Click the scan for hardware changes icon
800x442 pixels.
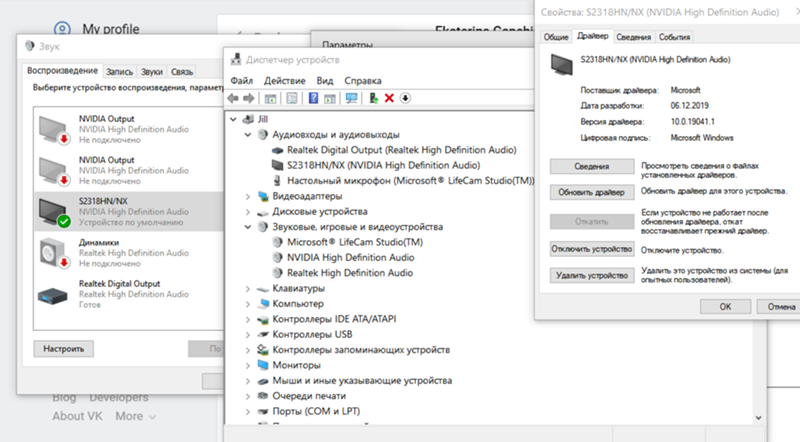[352, 98]
